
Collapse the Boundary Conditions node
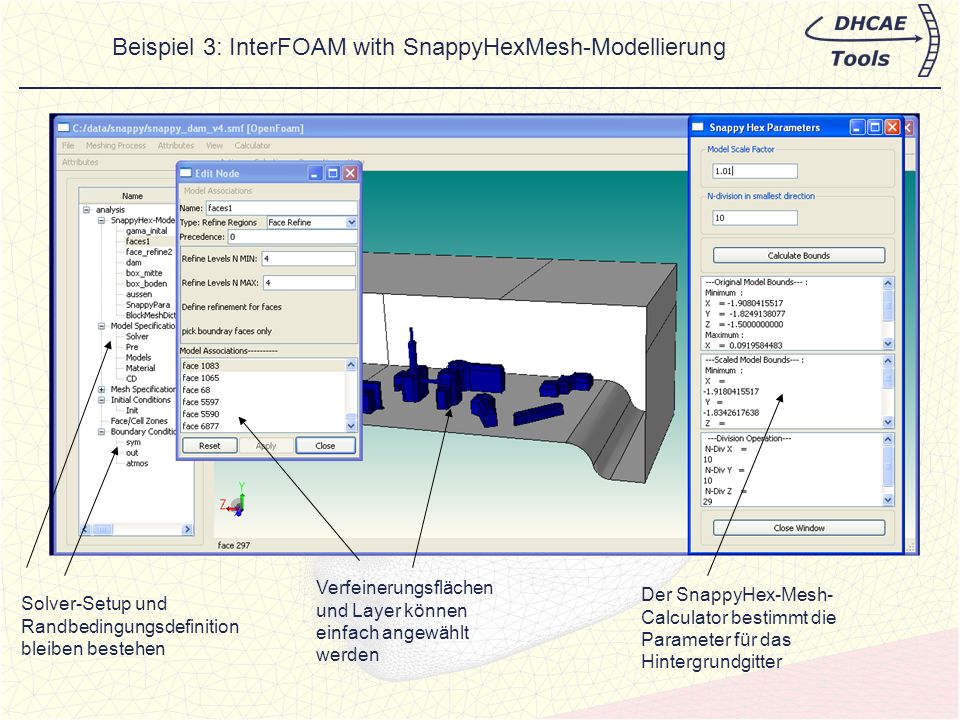click(x=102, y=432)
